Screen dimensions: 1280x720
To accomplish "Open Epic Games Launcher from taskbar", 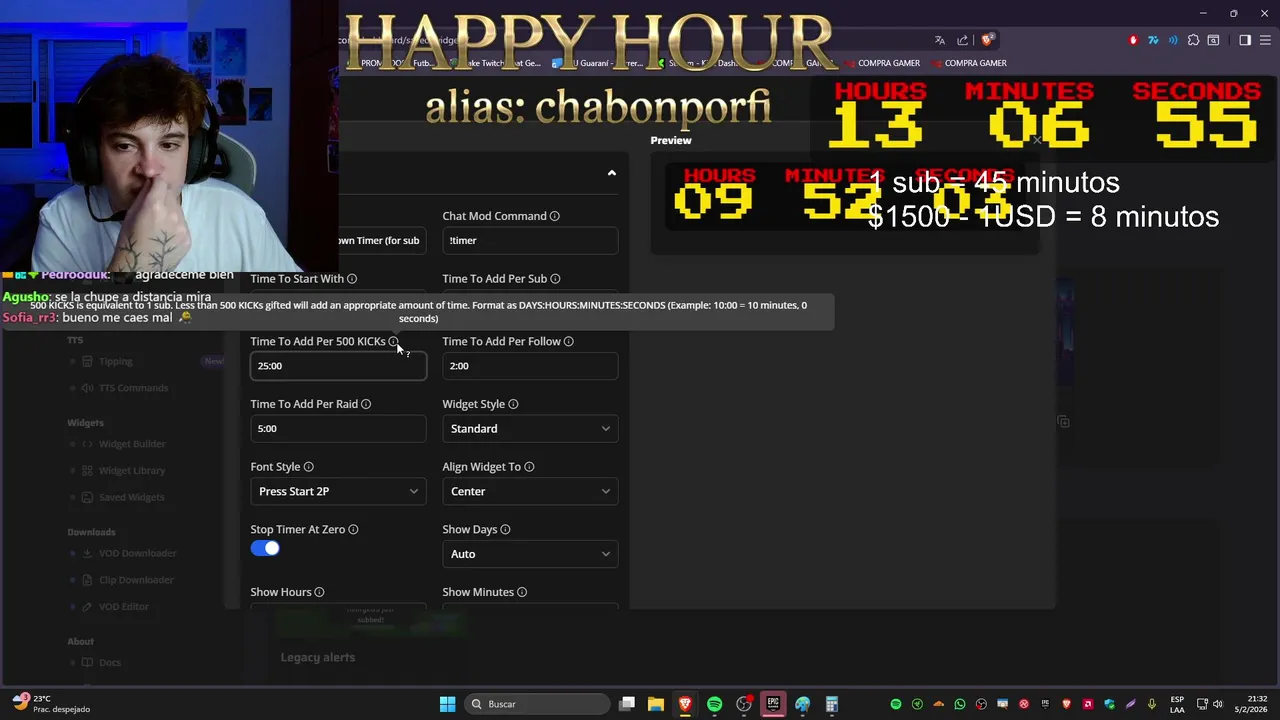I will click(x=773, y=704).
